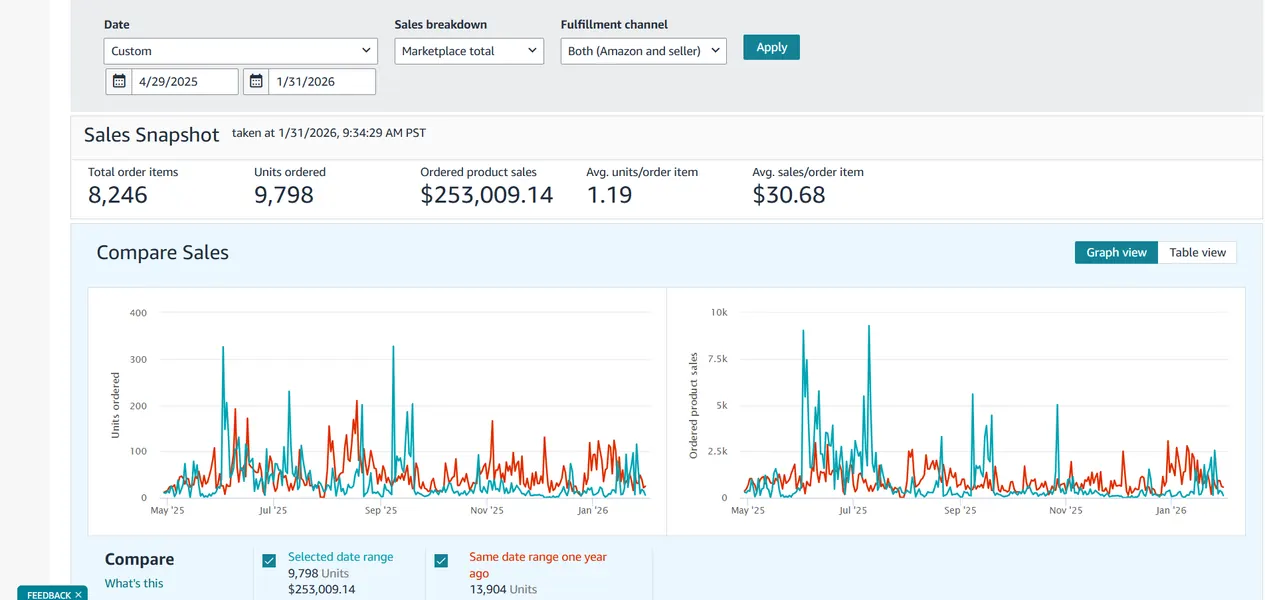Click the FEEDBACK label
Image resolution: width=1265 pixels, height=600 pixels.
click(49, 595)
